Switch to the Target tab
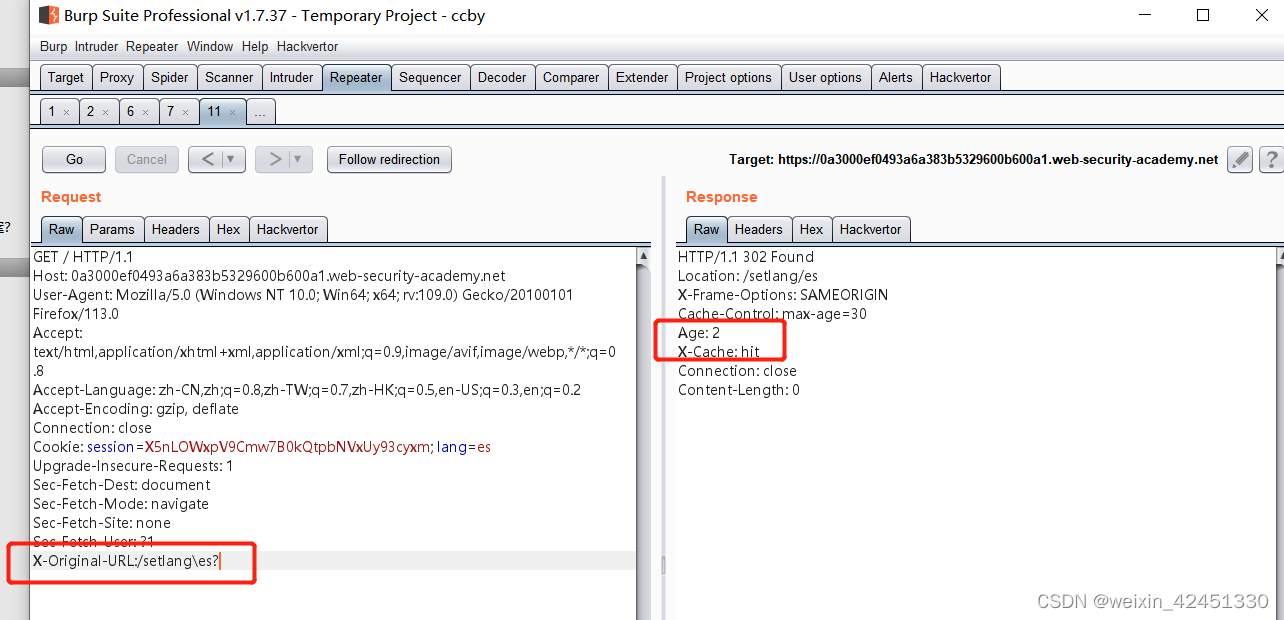1284x620 pixels. pos(66,78)
